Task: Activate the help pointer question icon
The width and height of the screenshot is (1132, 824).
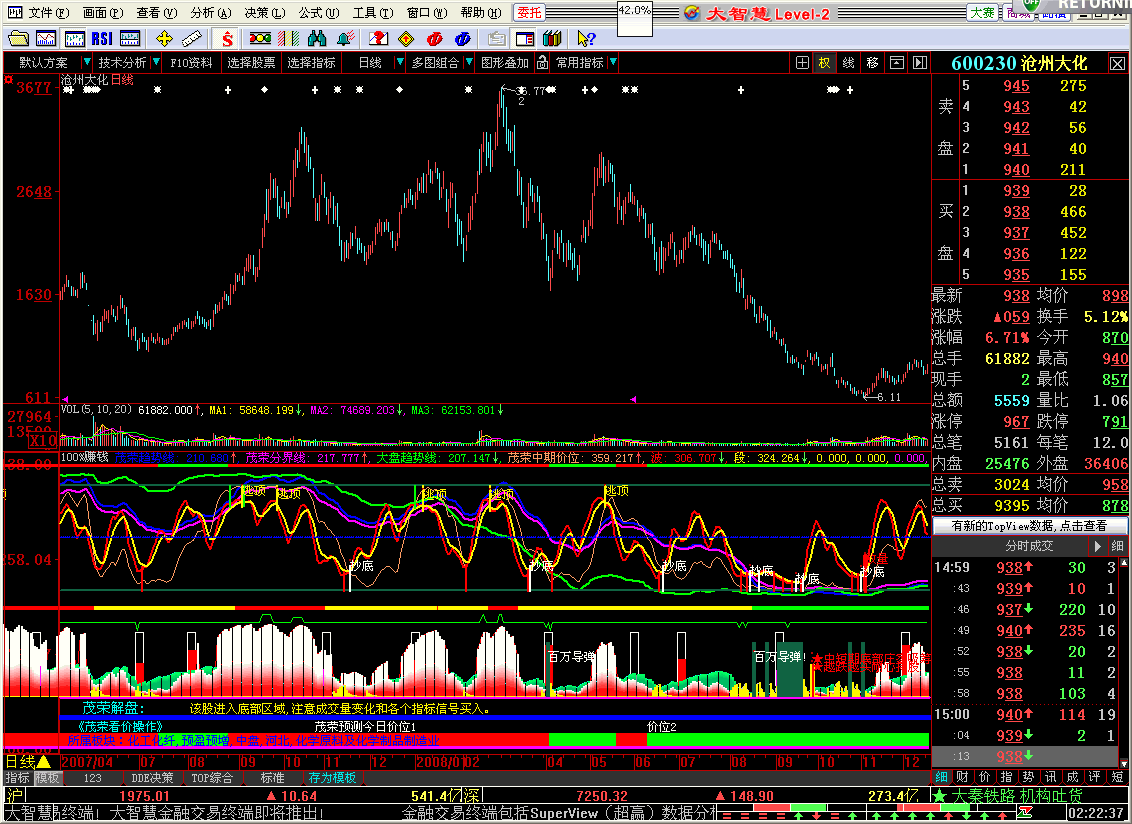Action: point(586,38)
